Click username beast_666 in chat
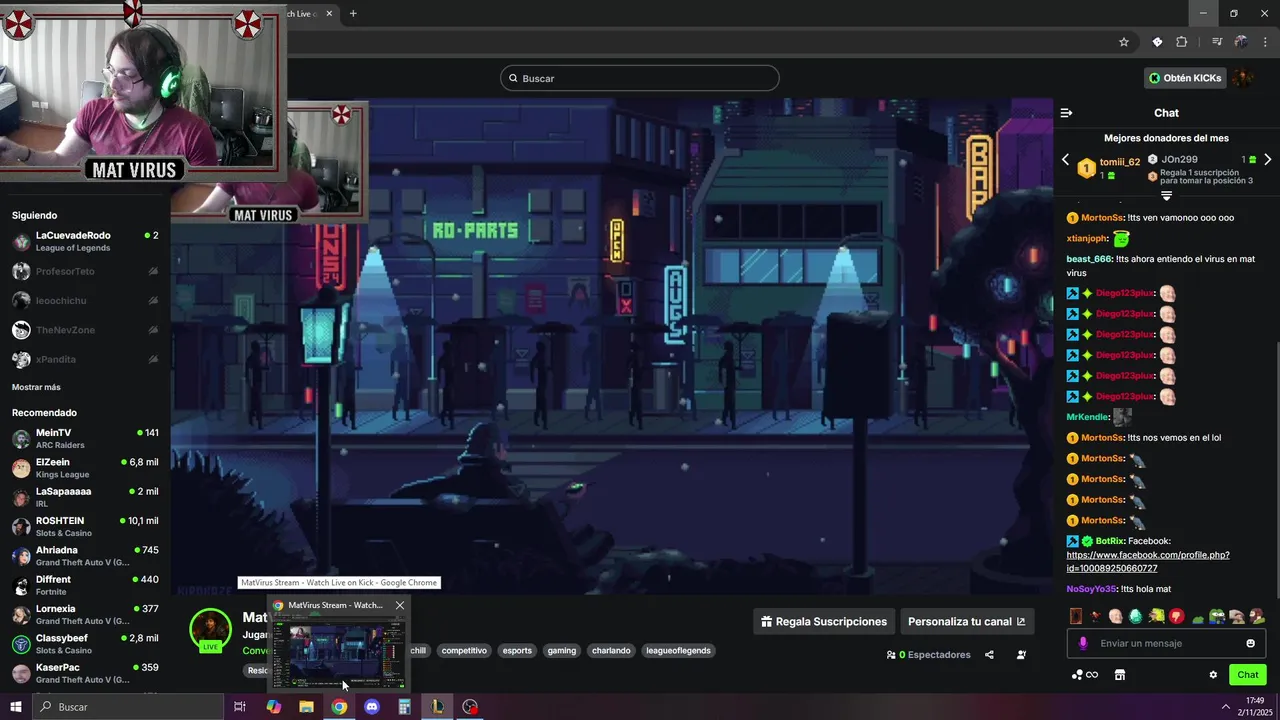The width and height of the screenshot is (1280, 720). (x=1089, y=259)
